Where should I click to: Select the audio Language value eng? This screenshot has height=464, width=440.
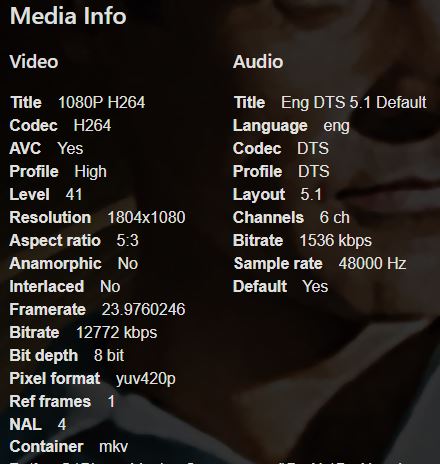point(337,126)
